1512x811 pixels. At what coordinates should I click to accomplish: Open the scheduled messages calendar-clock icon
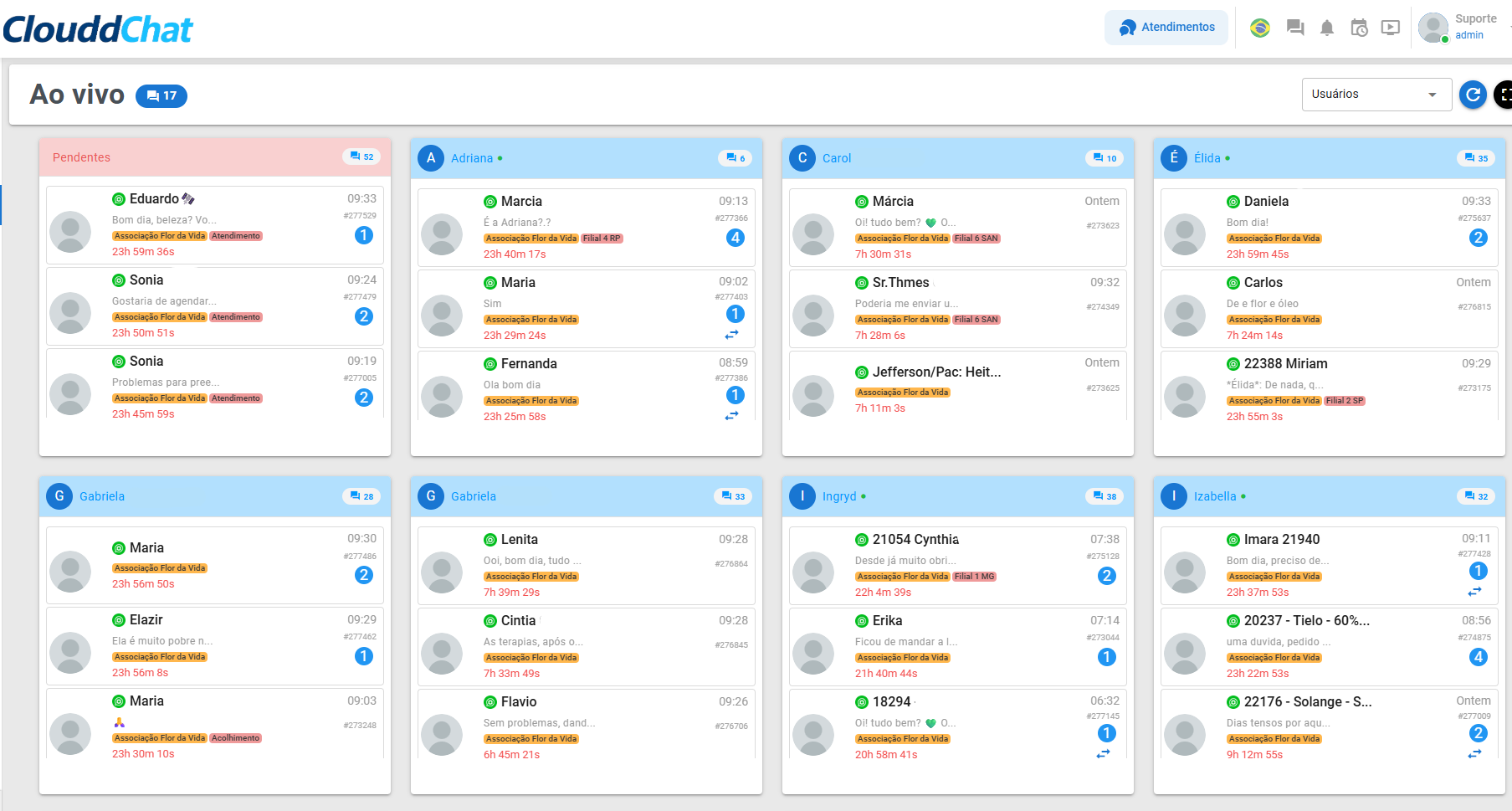(1359, 28)
